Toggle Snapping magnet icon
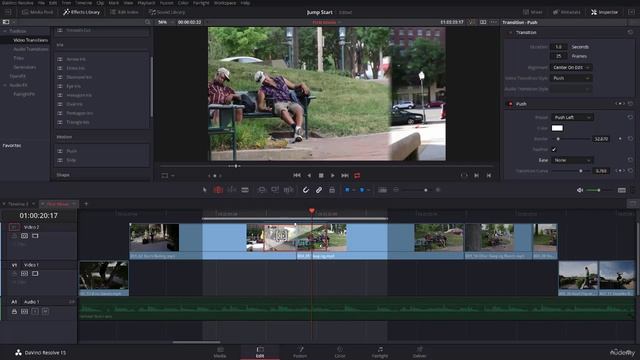 point(305,190)
